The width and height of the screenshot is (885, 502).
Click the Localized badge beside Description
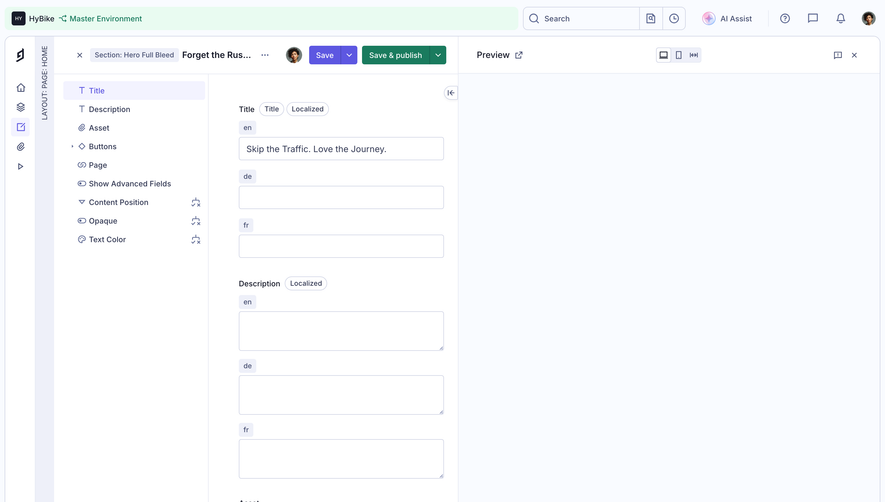tap(306, 283)
